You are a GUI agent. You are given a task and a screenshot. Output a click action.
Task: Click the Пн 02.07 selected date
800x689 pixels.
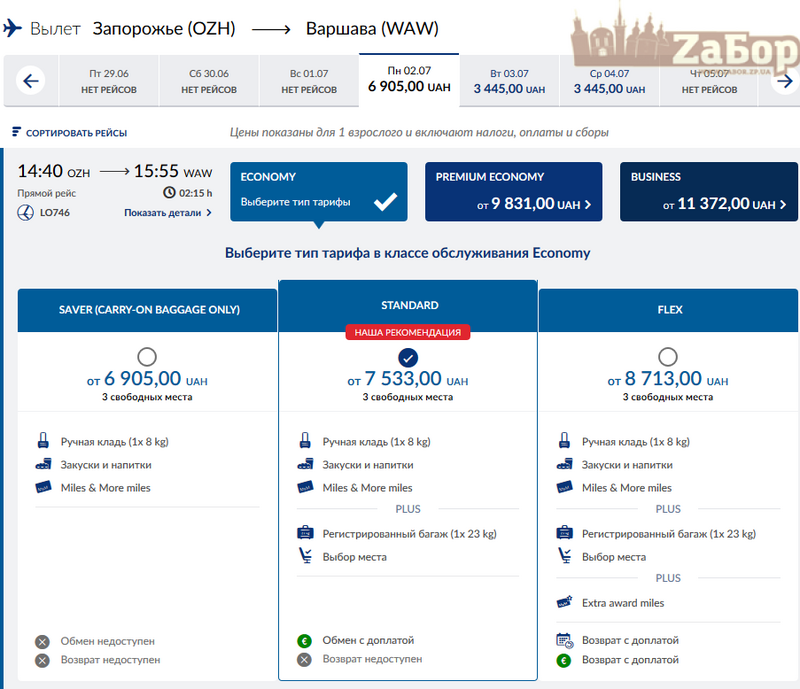click(x=409, y=80)
